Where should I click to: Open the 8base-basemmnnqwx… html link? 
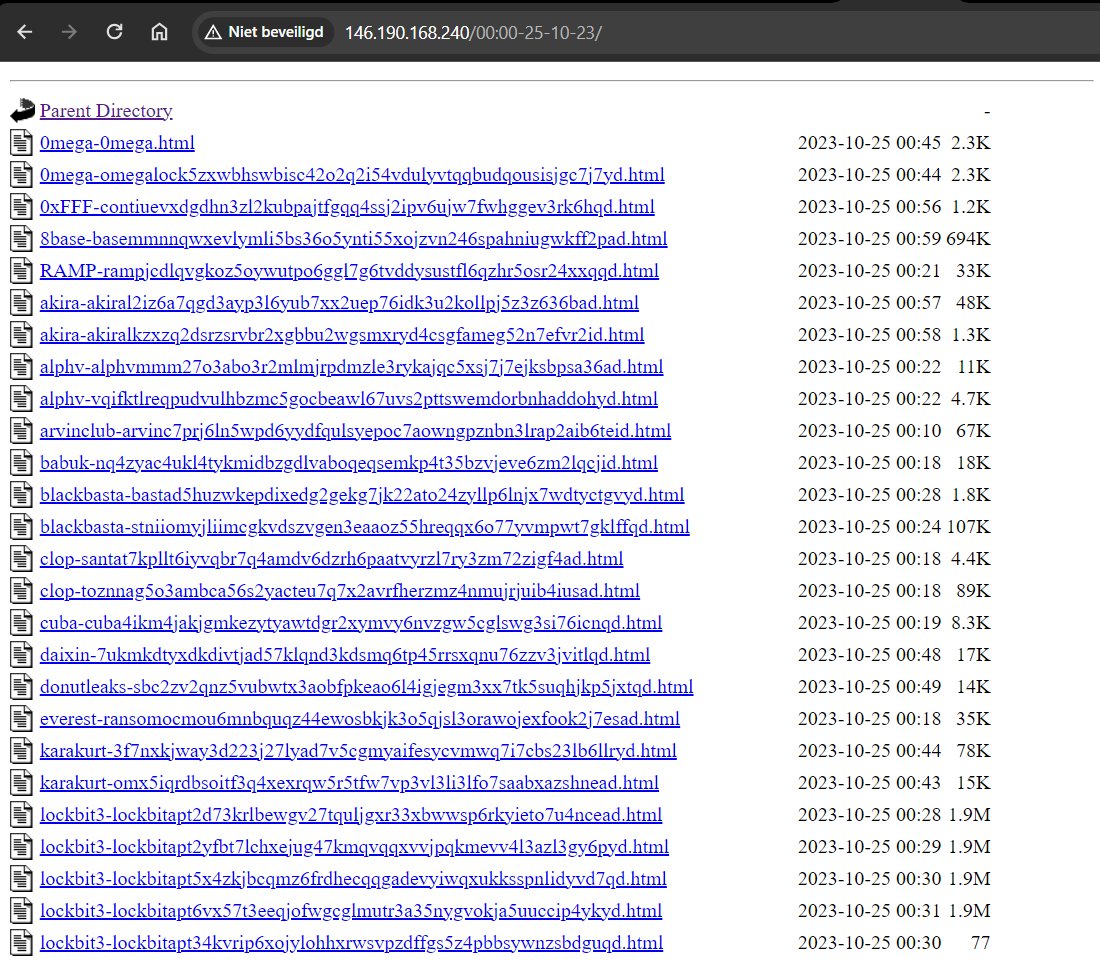pos(354,239)
